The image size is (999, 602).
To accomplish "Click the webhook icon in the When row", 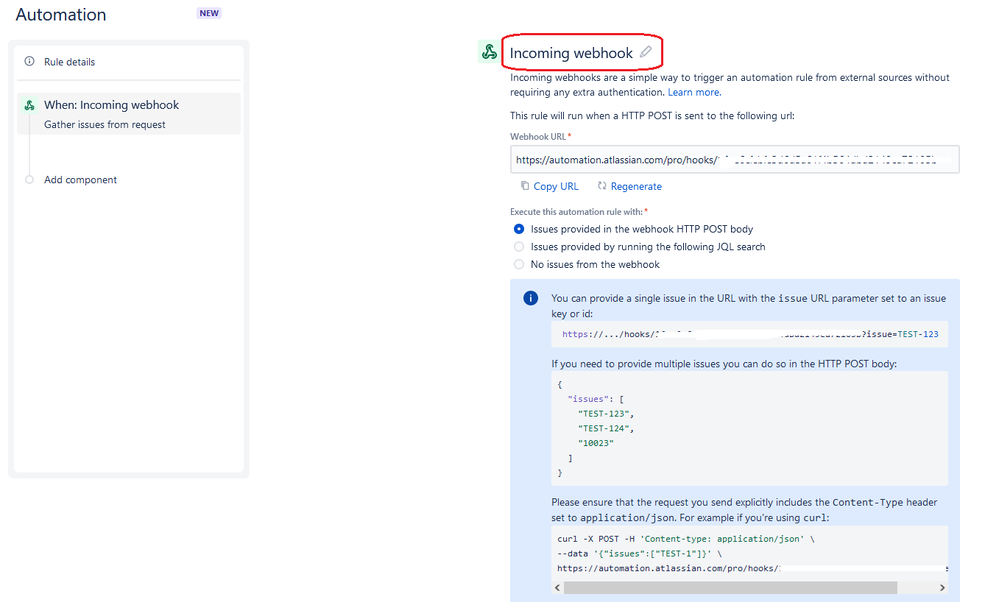I will tap(29, 105).
